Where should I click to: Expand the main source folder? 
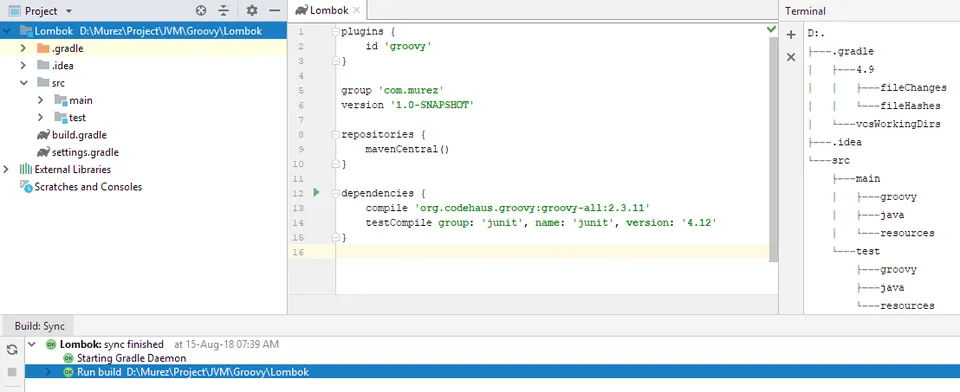(40, 100)
